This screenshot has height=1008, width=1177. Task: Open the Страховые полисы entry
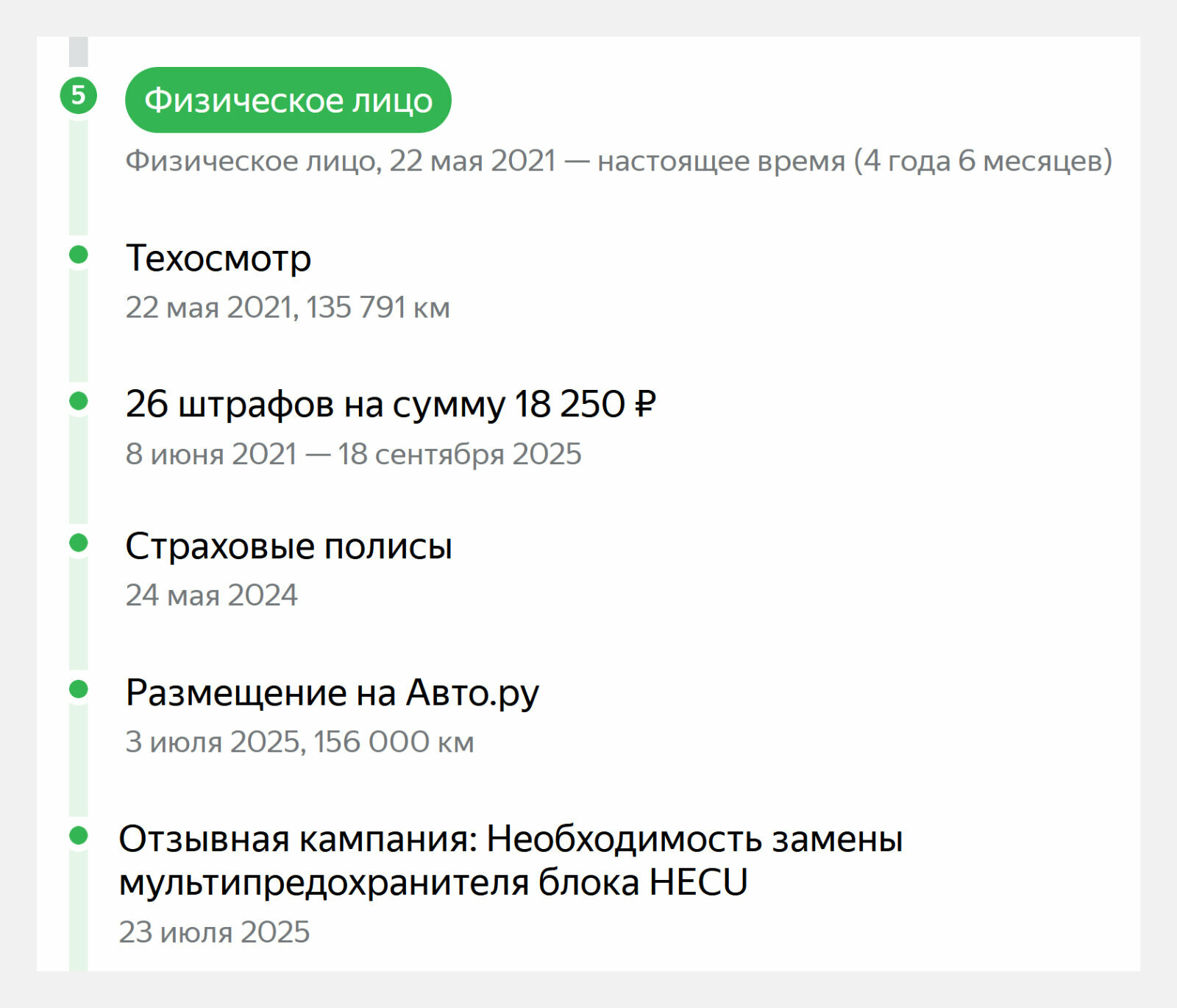tap(289, 546)
